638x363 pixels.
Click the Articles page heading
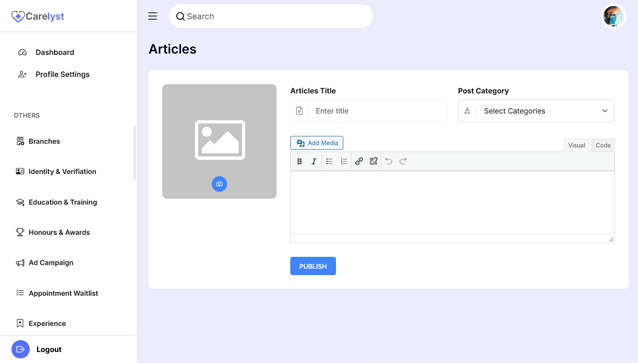173,49
